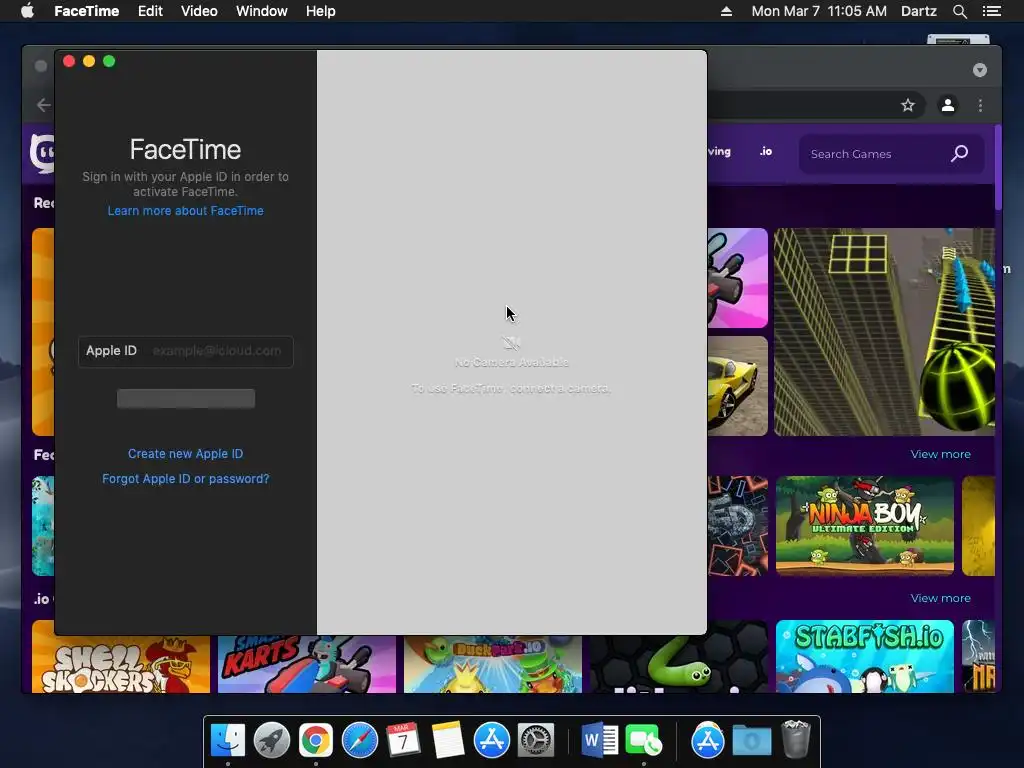
Task: Bookmark the page with the star icon
Action: (908, 105)
